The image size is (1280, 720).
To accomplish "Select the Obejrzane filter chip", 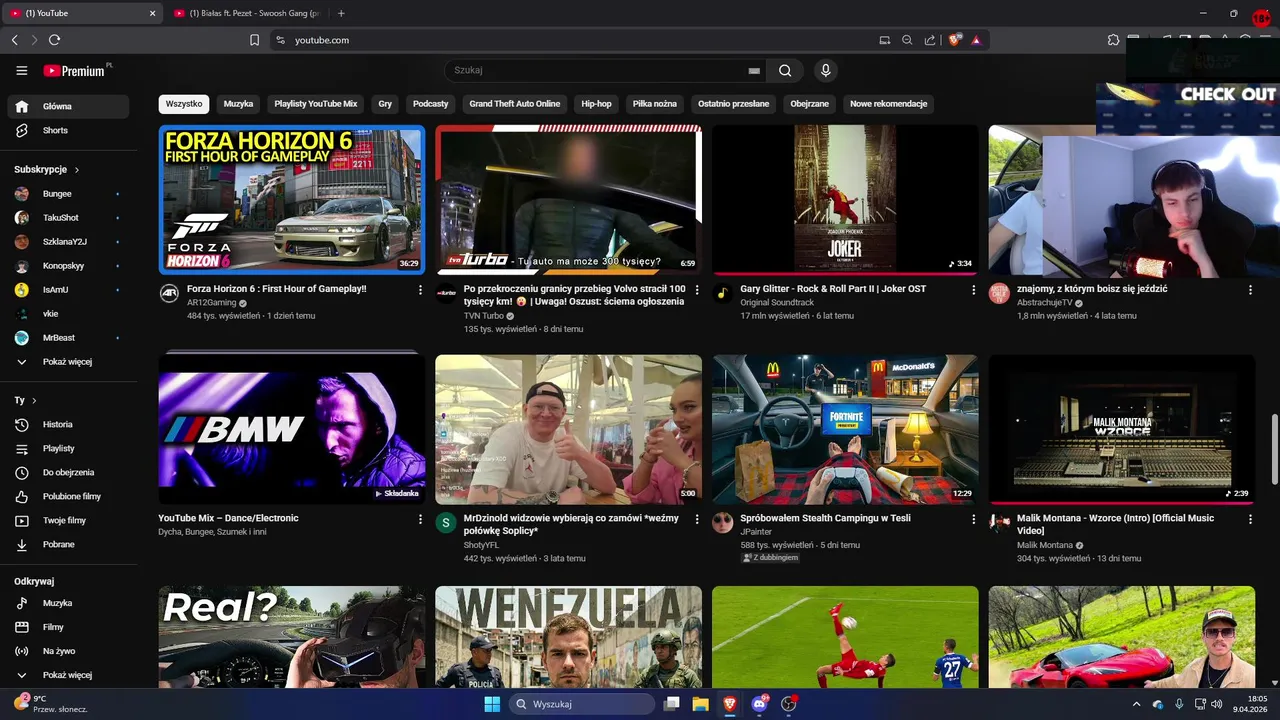I will pos(810,104).
